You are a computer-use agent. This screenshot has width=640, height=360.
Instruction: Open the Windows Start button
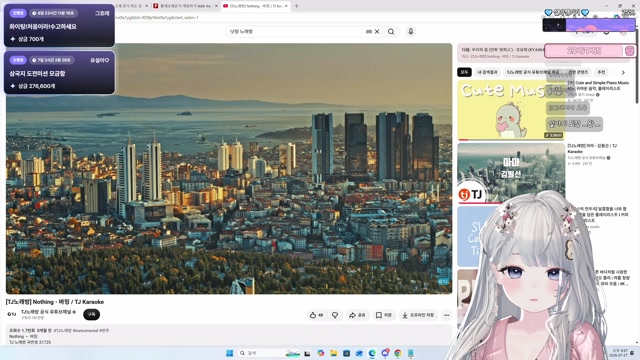229,353
